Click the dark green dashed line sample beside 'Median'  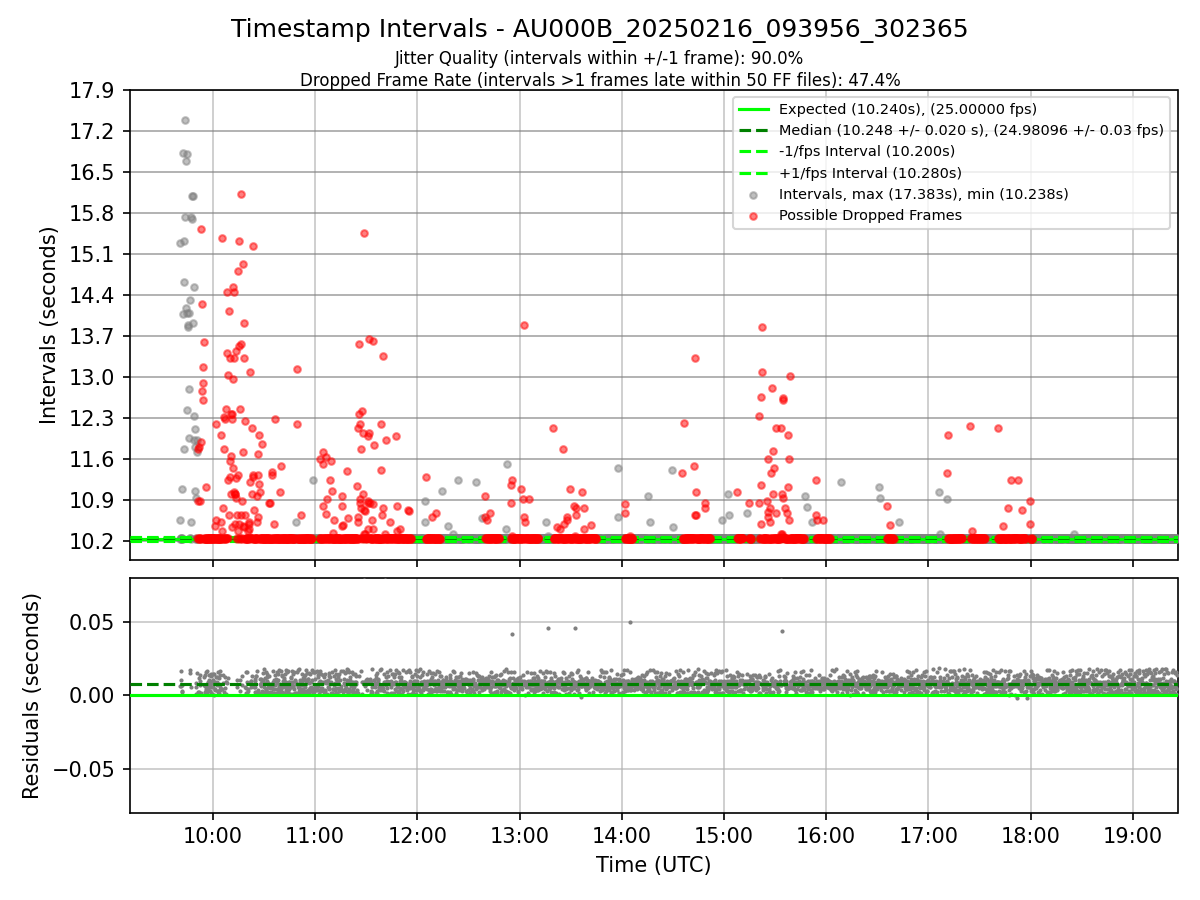[753, 130]
